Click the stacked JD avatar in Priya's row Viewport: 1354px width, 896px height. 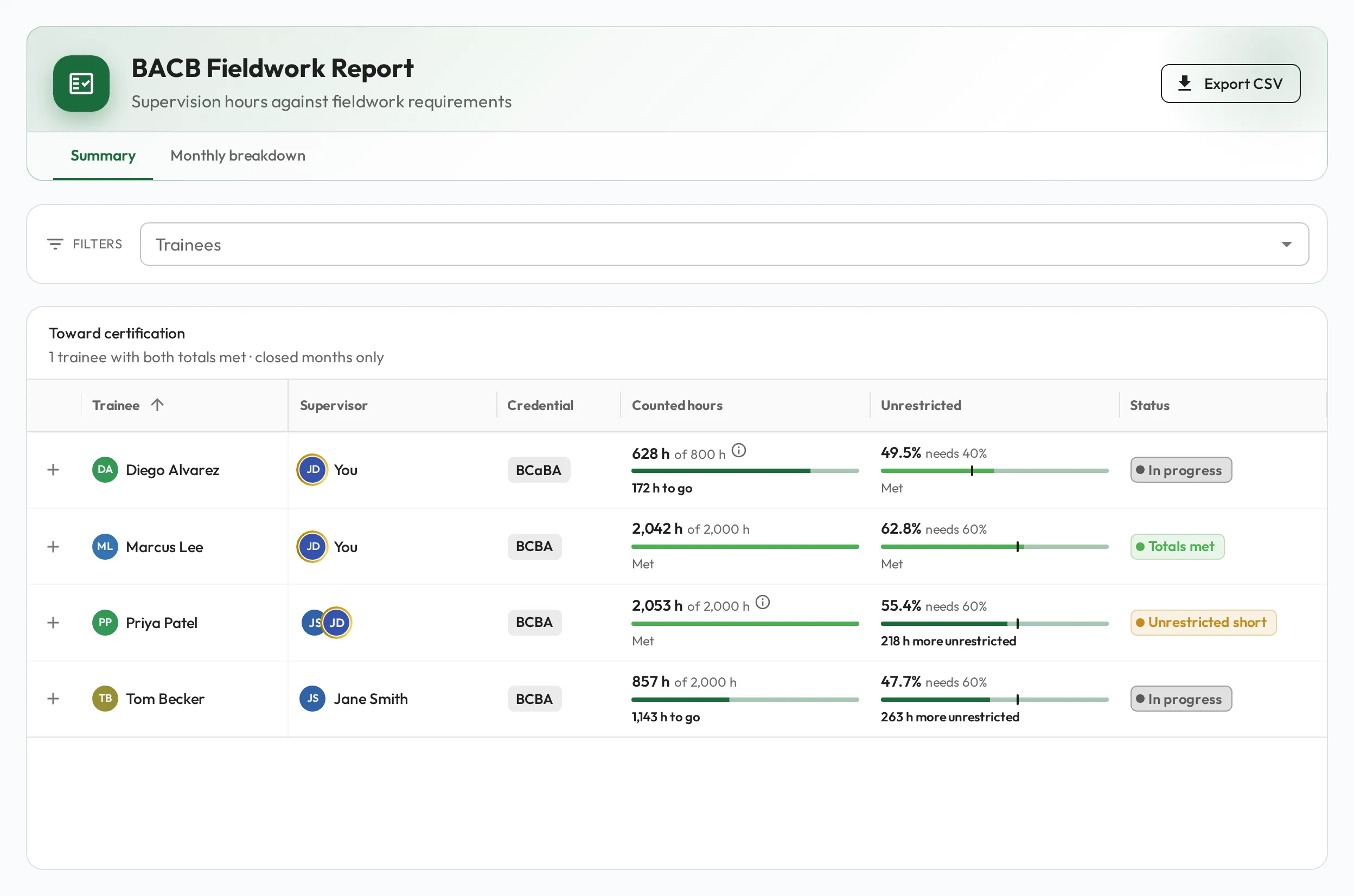pyautogui.click(x=337, y=623)
